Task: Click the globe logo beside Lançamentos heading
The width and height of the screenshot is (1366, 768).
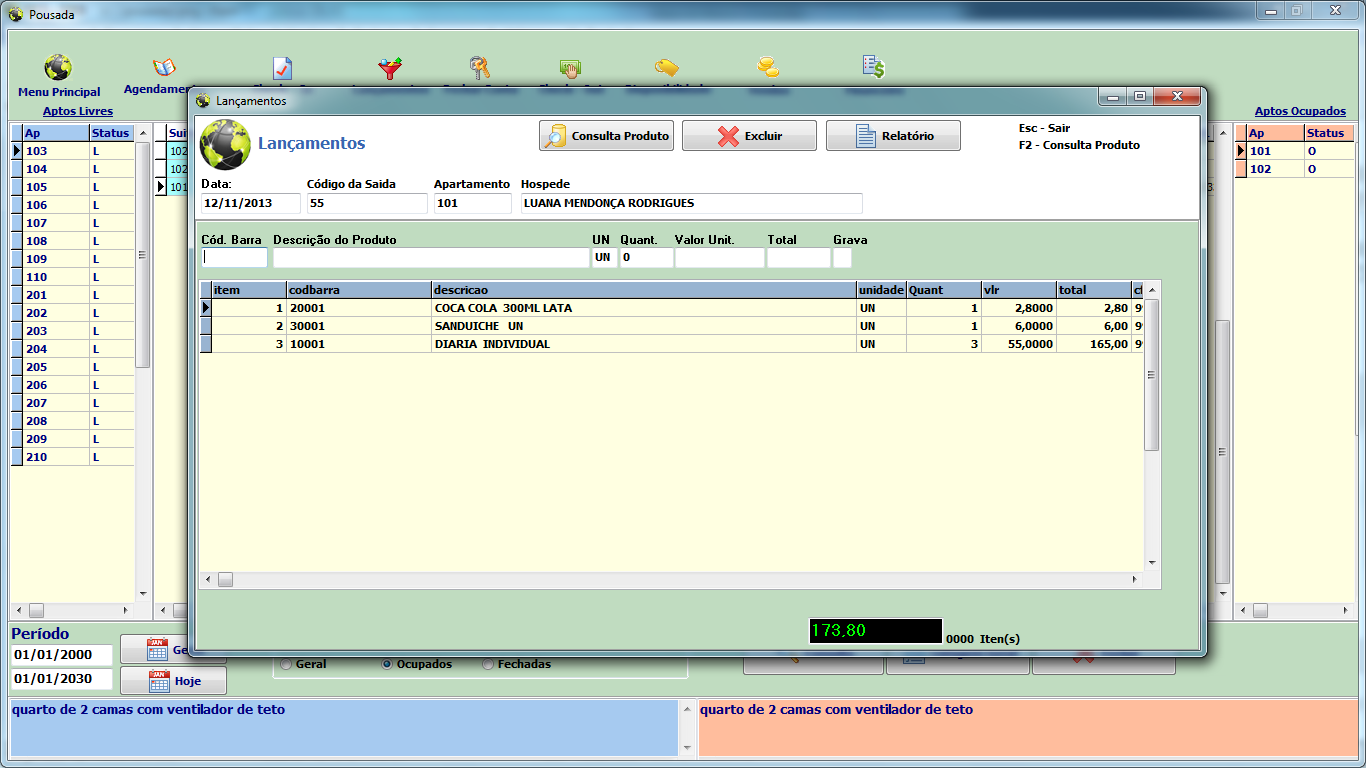Action: coord(225,144)
